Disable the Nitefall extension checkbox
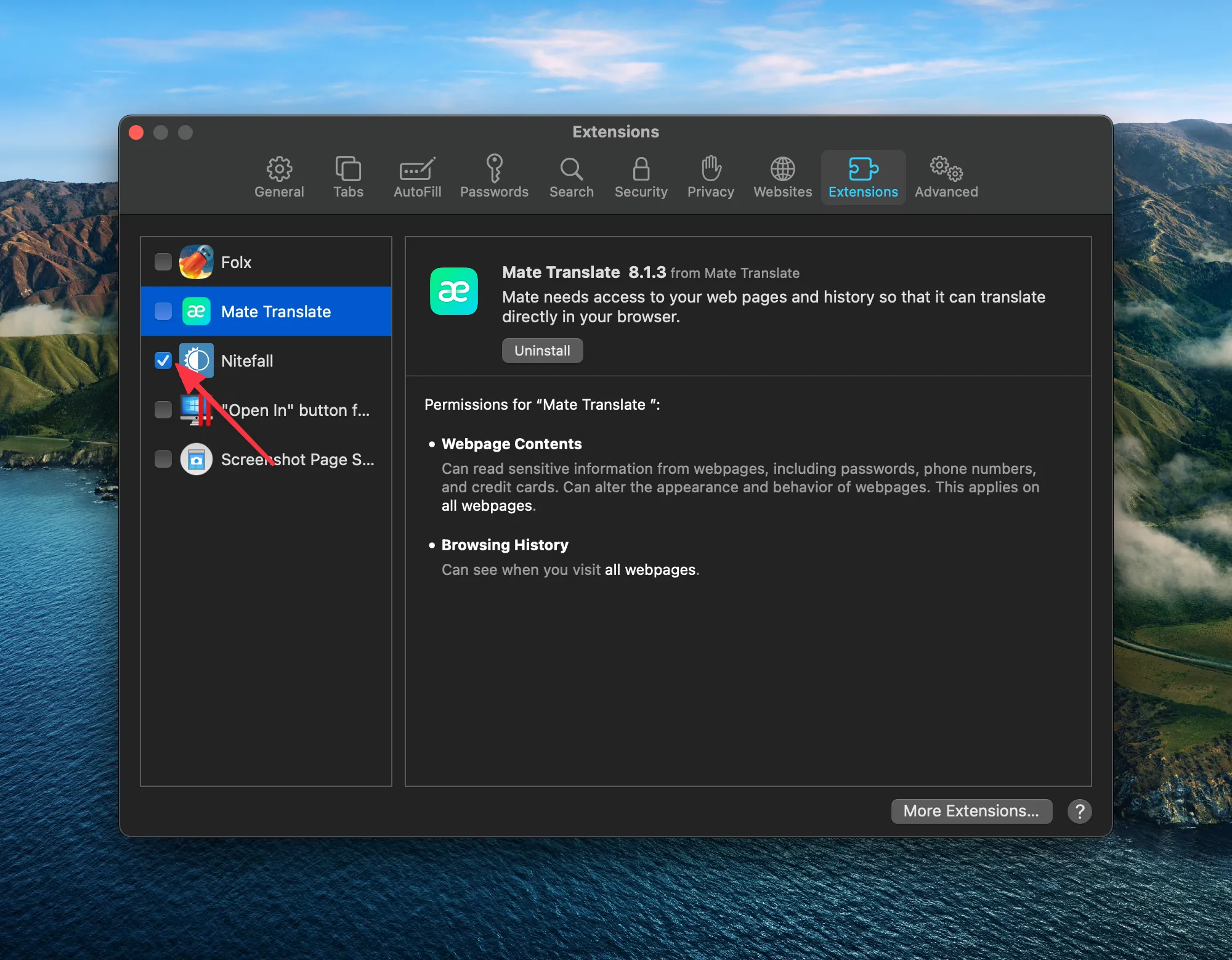 pos(163,360)
